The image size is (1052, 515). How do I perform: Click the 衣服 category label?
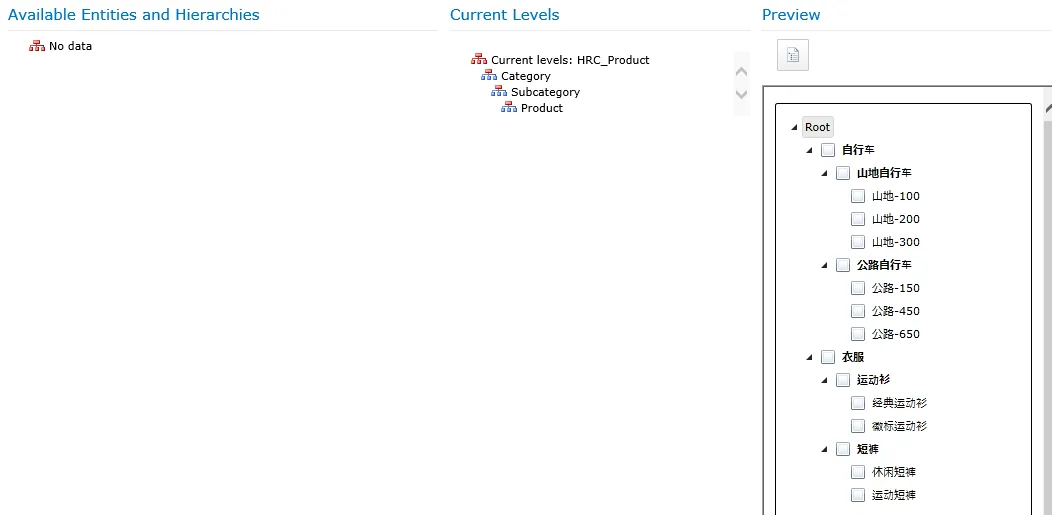pyautogui.click(x=853, y=357)
